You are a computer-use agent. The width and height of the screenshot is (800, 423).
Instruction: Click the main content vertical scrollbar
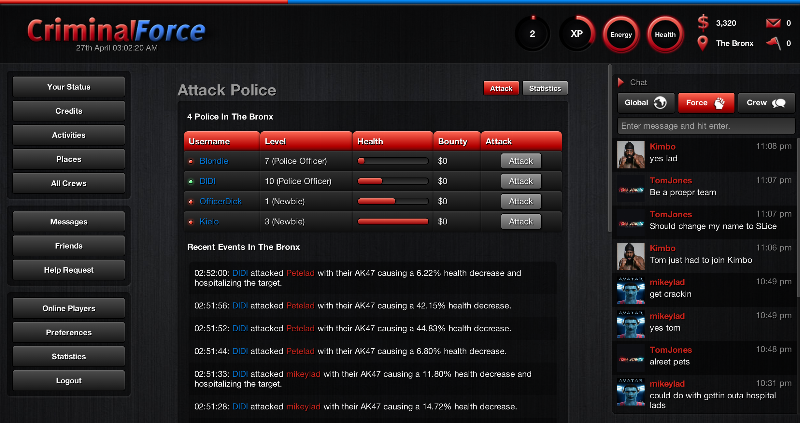609,148
